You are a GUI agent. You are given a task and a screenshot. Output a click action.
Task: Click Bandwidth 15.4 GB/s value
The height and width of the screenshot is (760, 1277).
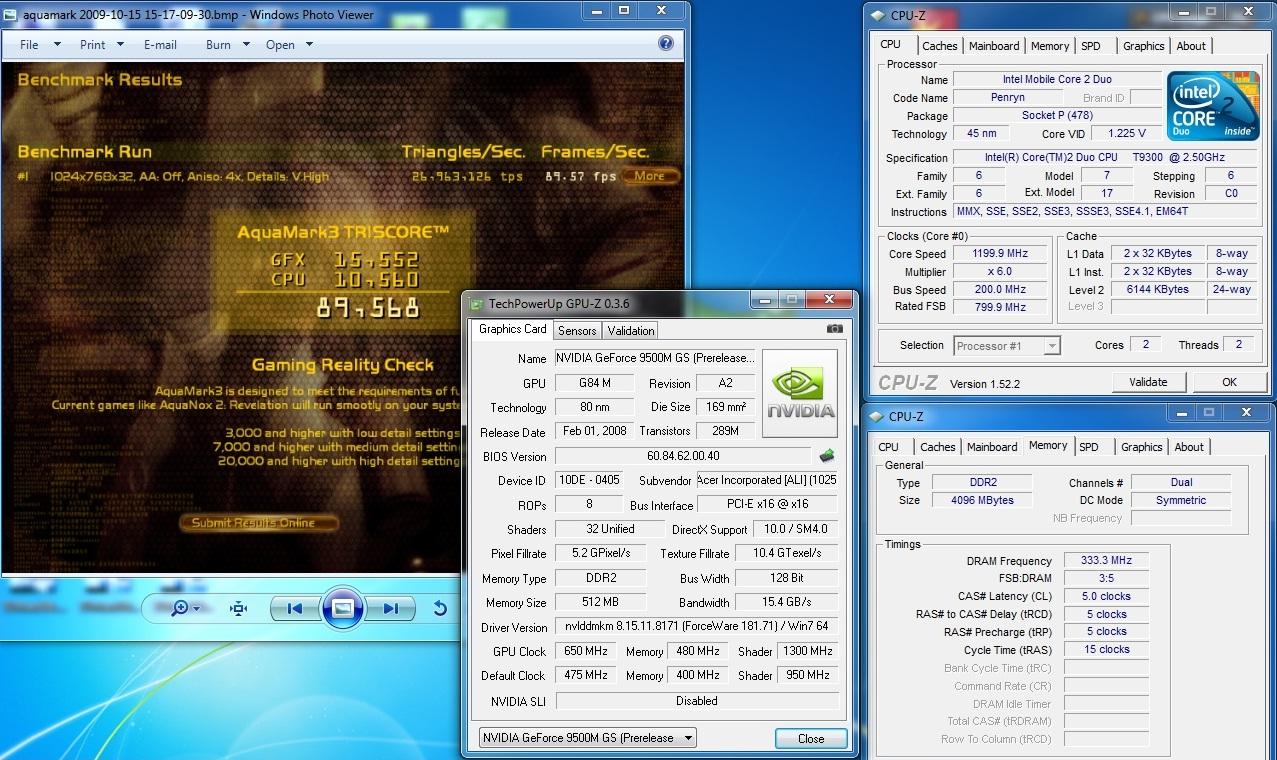coord(786,603)
